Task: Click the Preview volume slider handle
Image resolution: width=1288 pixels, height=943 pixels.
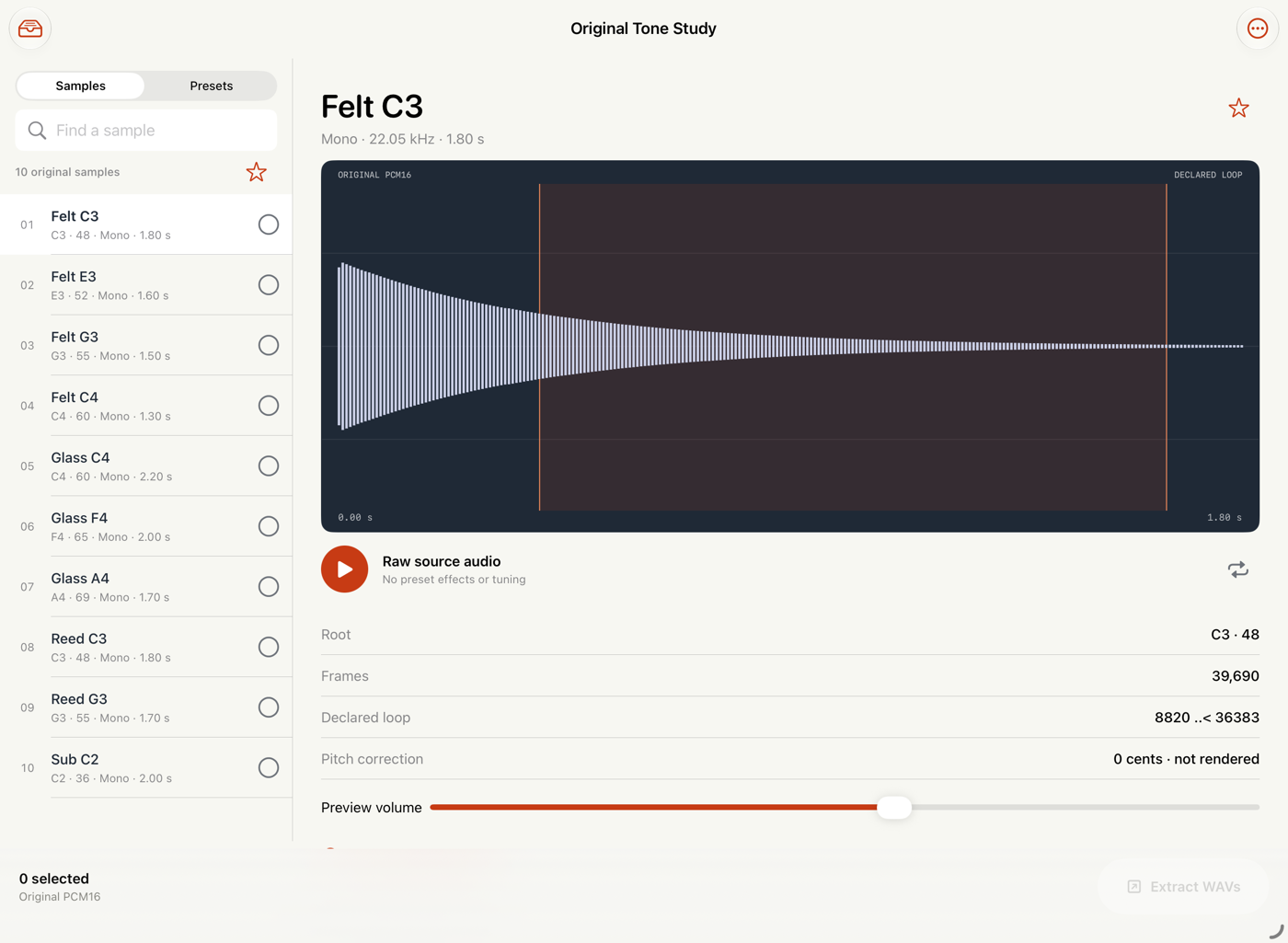Action: pyautogui.click(x=893, y=808)
